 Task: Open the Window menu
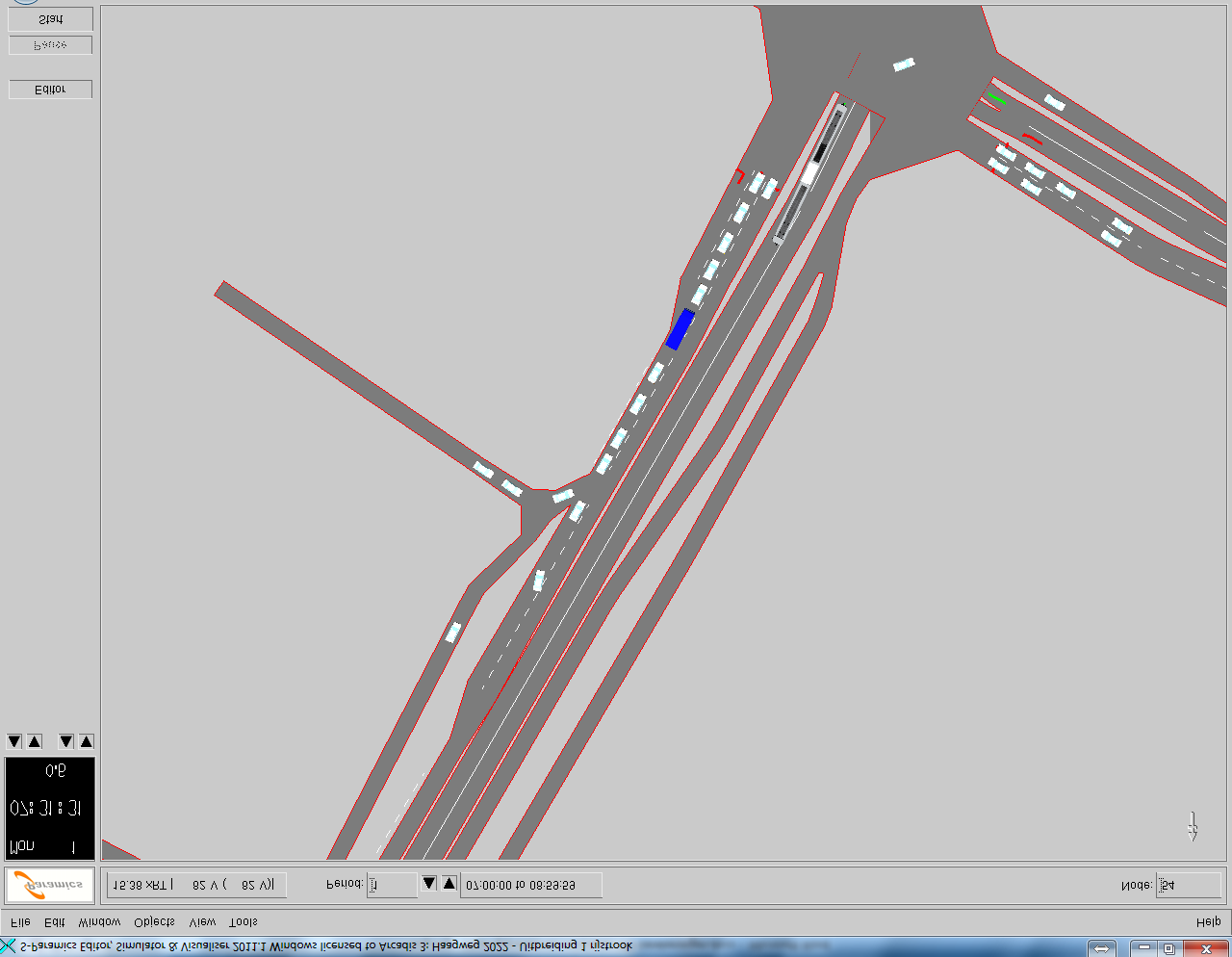tap(100, 922)
